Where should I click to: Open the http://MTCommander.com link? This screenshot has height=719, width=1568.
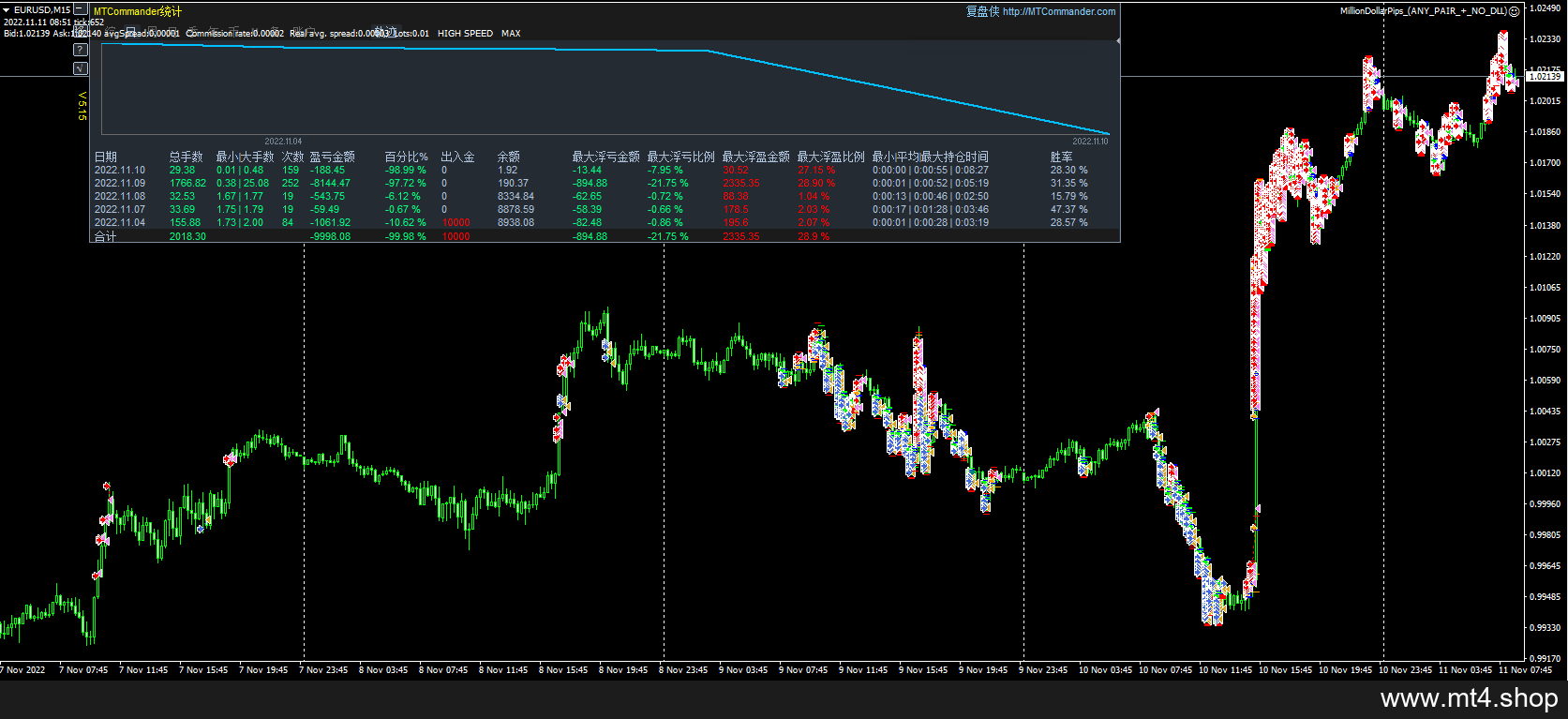1059,11
